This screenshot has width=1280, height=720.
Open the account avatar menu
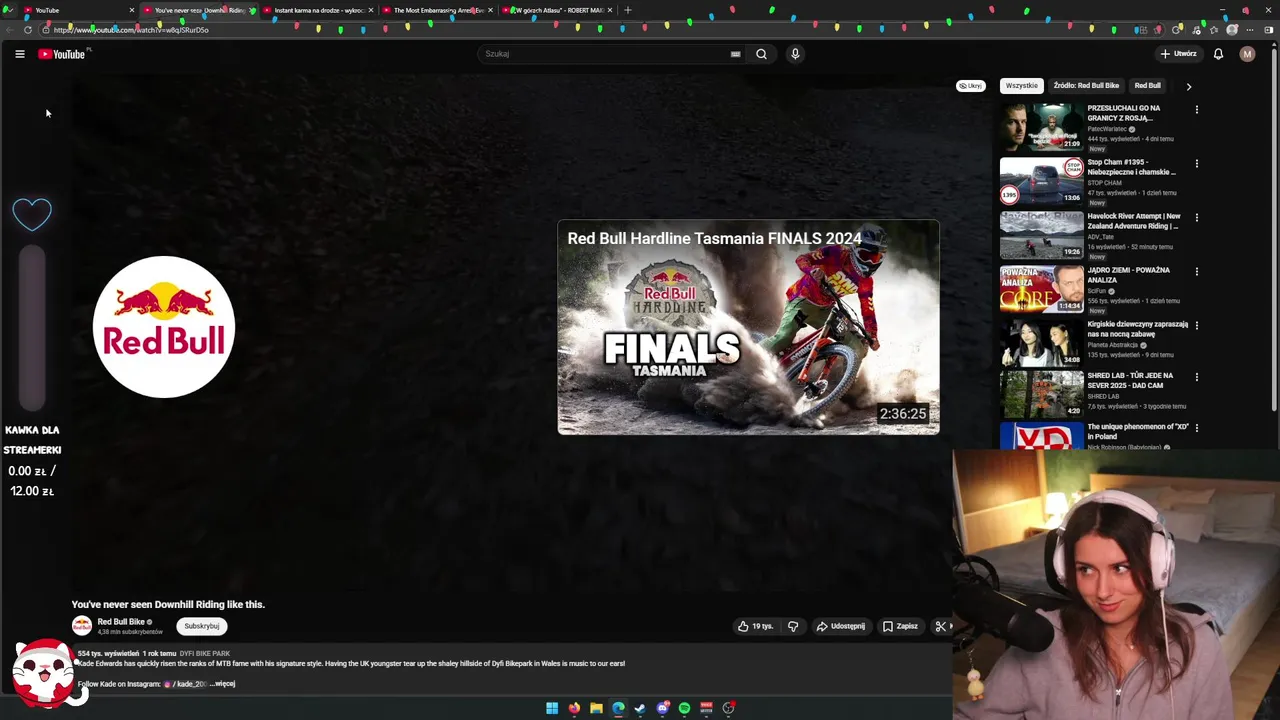(1247, 54)
